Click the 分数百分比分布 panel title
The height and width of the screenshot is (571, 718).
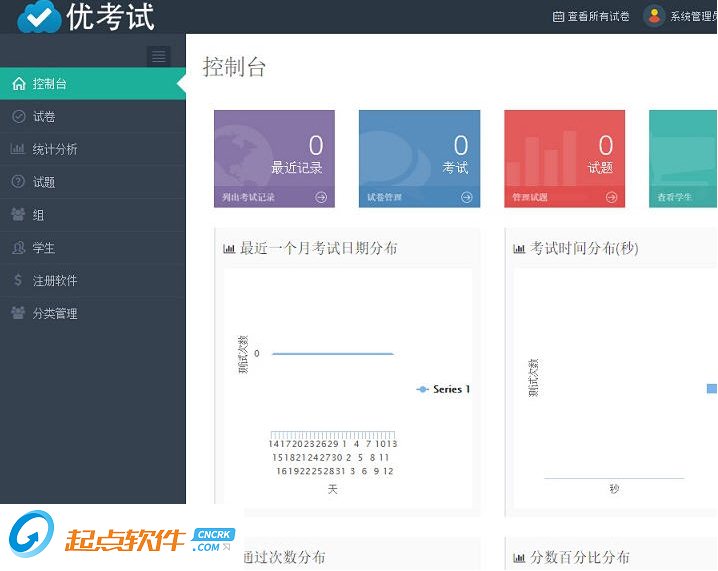click(579, 557)
